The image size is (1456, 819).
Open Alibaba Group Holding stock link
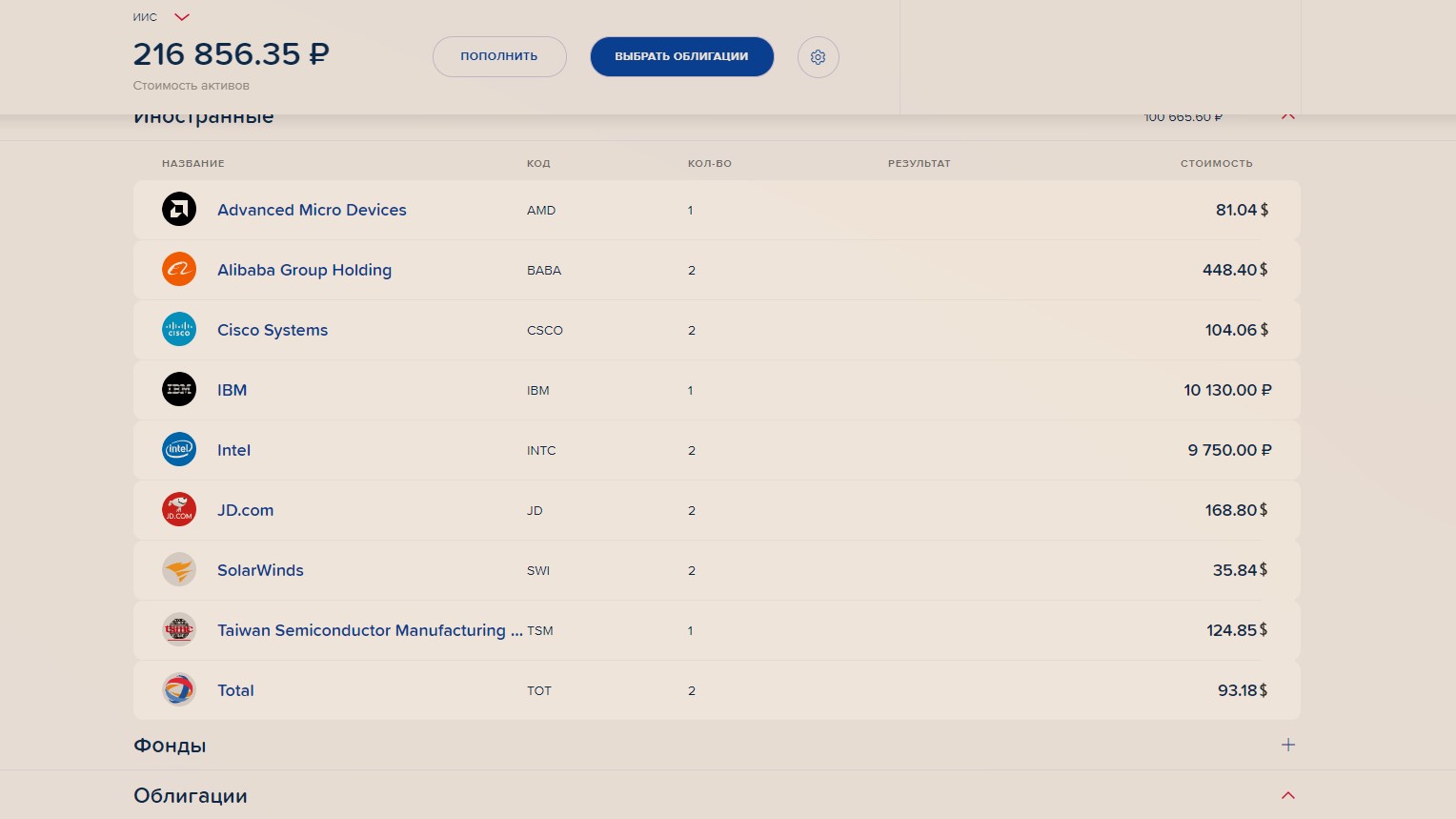coord(304,270)
